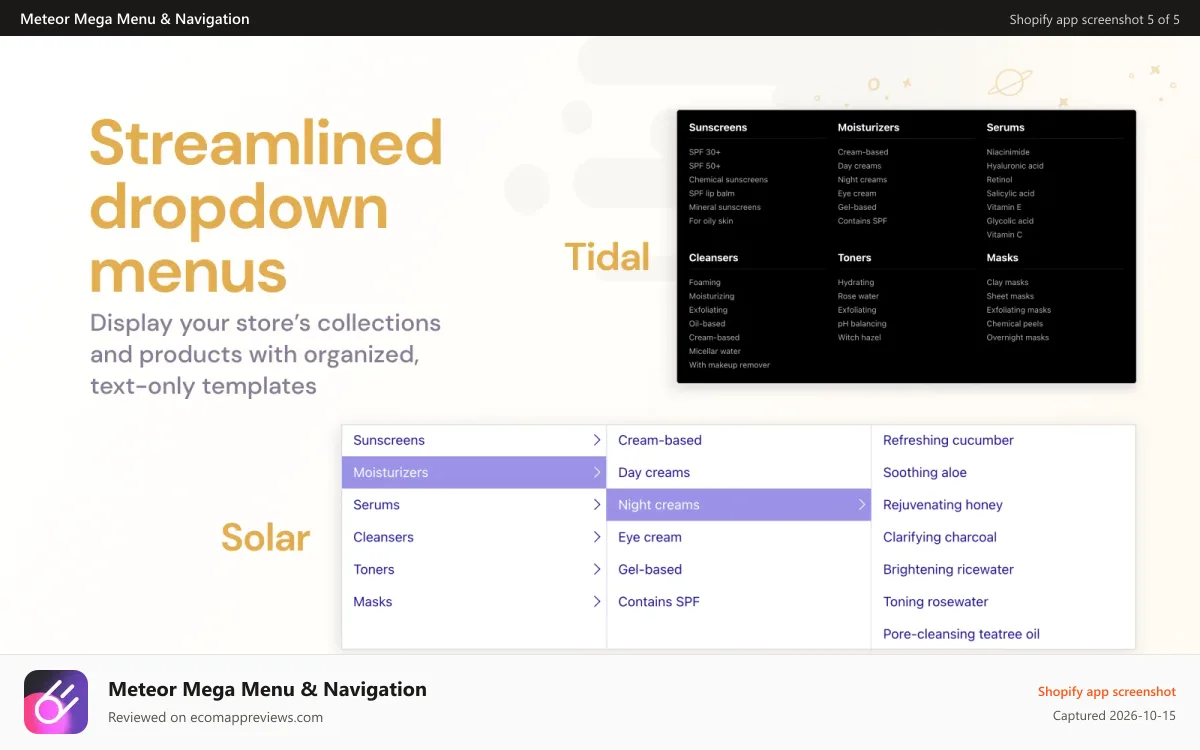This screenshot has width=1200, height=750.
Task: Expand the Night creams submenu chevron
Action: pyautogui.click(x=861, y=505)
